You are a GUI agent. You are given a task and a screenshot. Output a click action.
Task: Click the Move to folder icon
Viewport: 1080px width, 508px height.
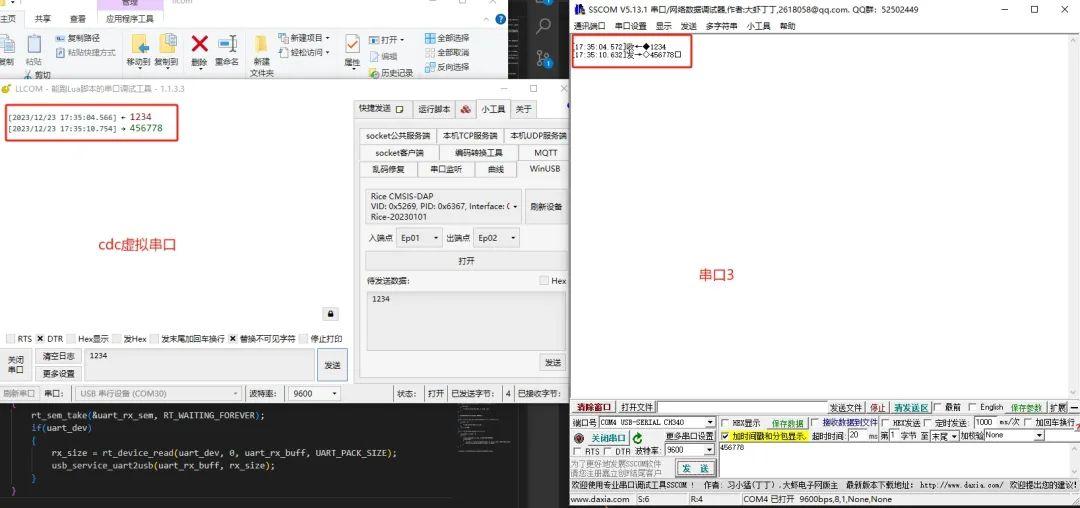pyautogui.click(x=140, y=44)
